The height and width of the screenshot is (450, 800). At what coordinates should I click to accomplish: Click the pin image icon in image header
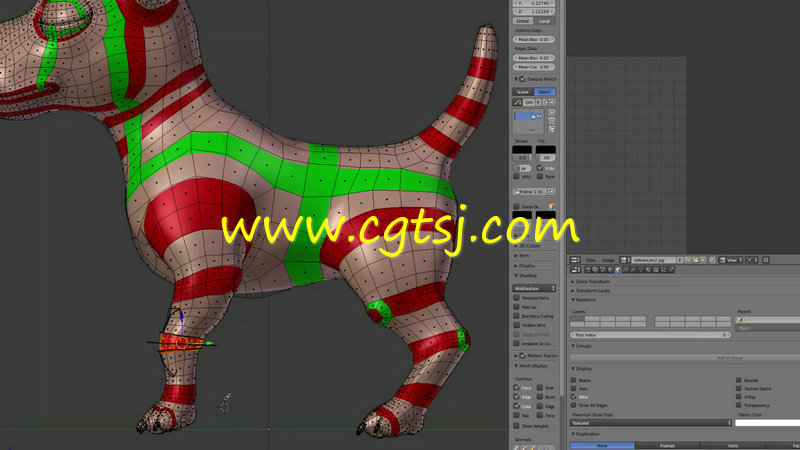713,260
